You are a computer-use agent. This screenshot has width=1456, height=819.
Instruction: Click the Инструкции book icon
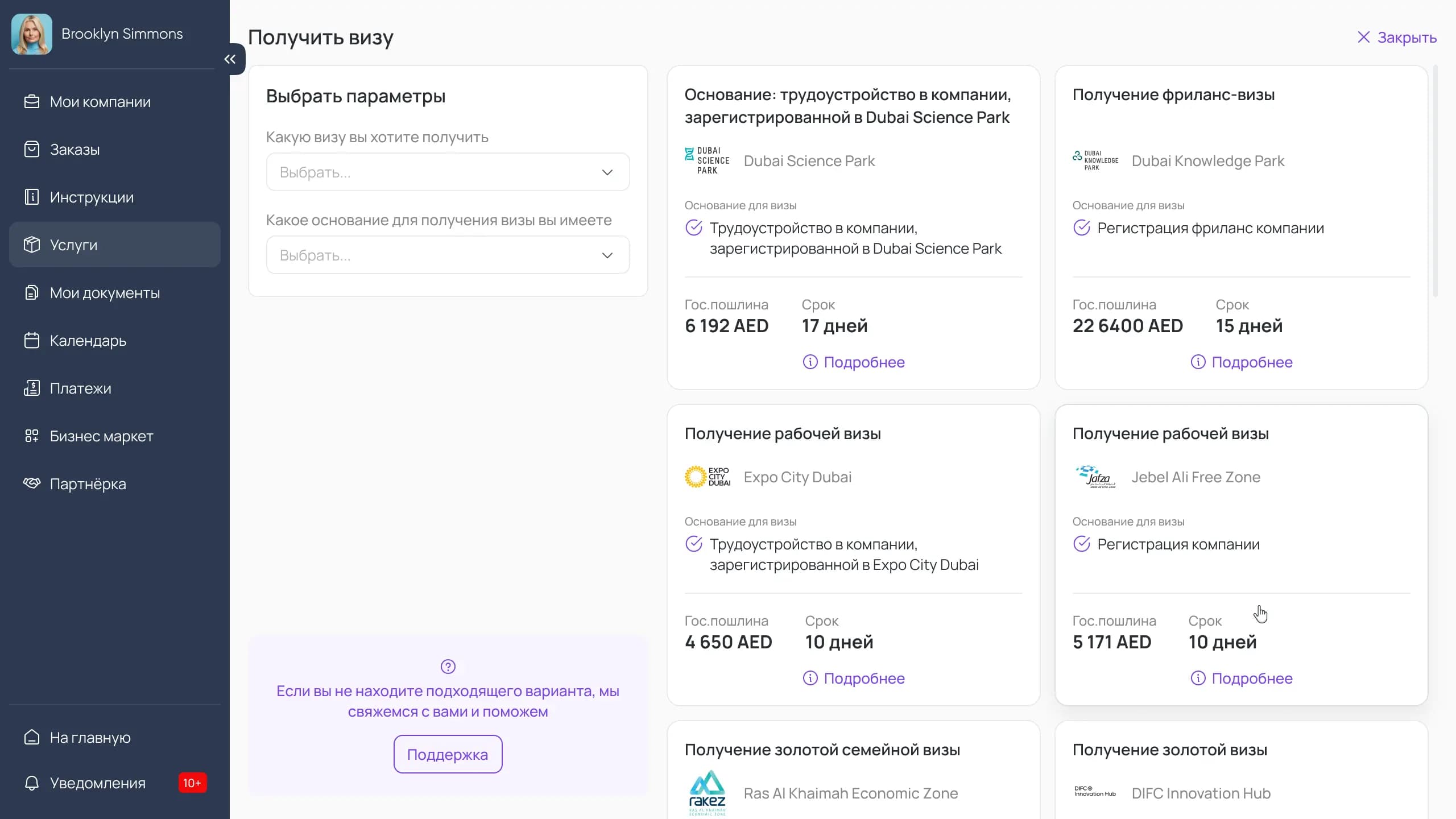tap(32, 197)
